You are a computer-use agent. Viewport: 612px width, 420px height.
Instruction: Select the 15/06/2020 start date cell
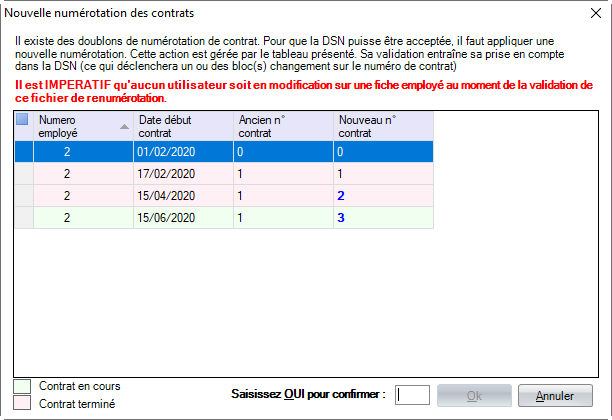pos(182,216)
